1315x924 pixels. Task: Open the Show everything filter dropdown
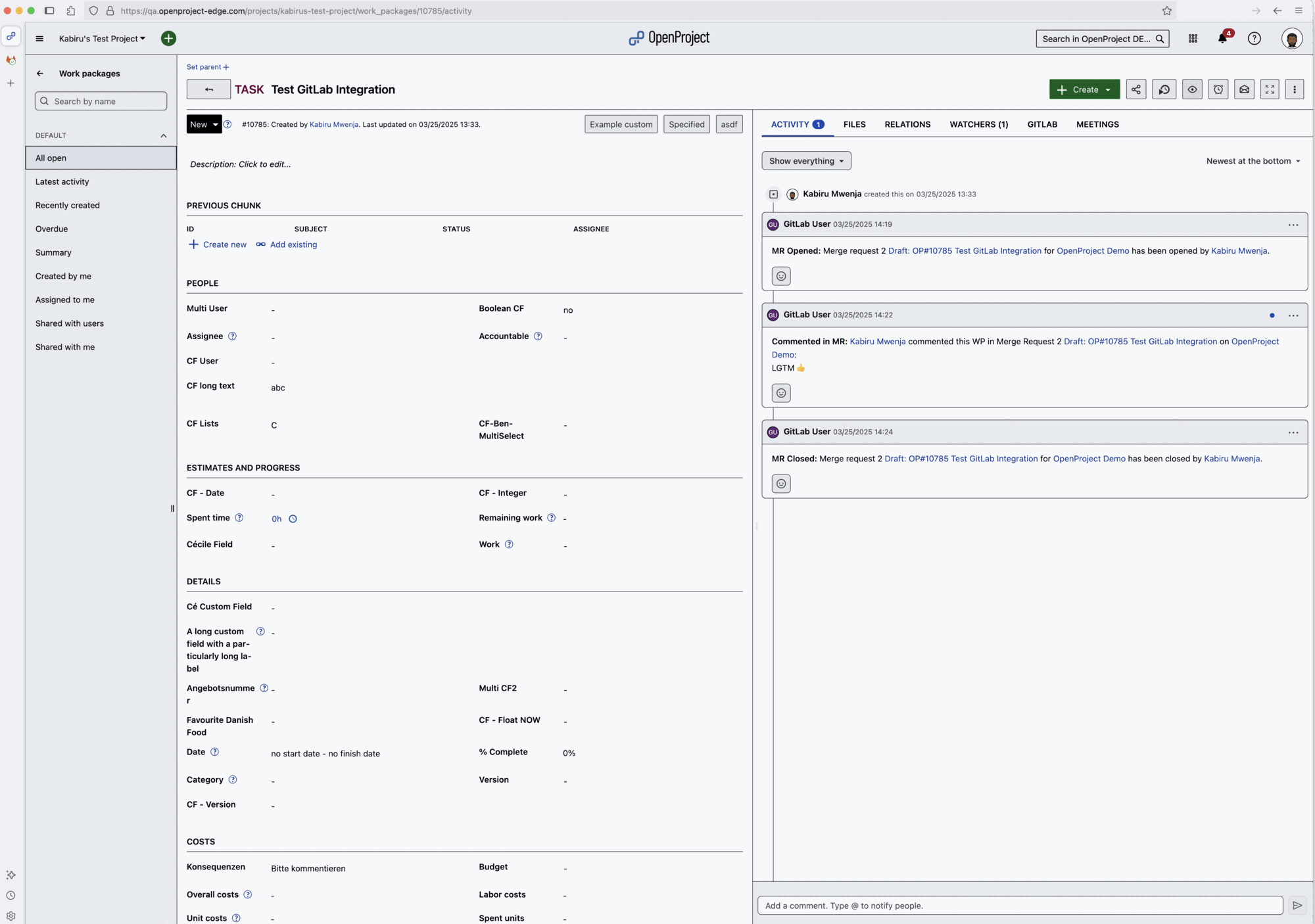click(x=806, y=160)
